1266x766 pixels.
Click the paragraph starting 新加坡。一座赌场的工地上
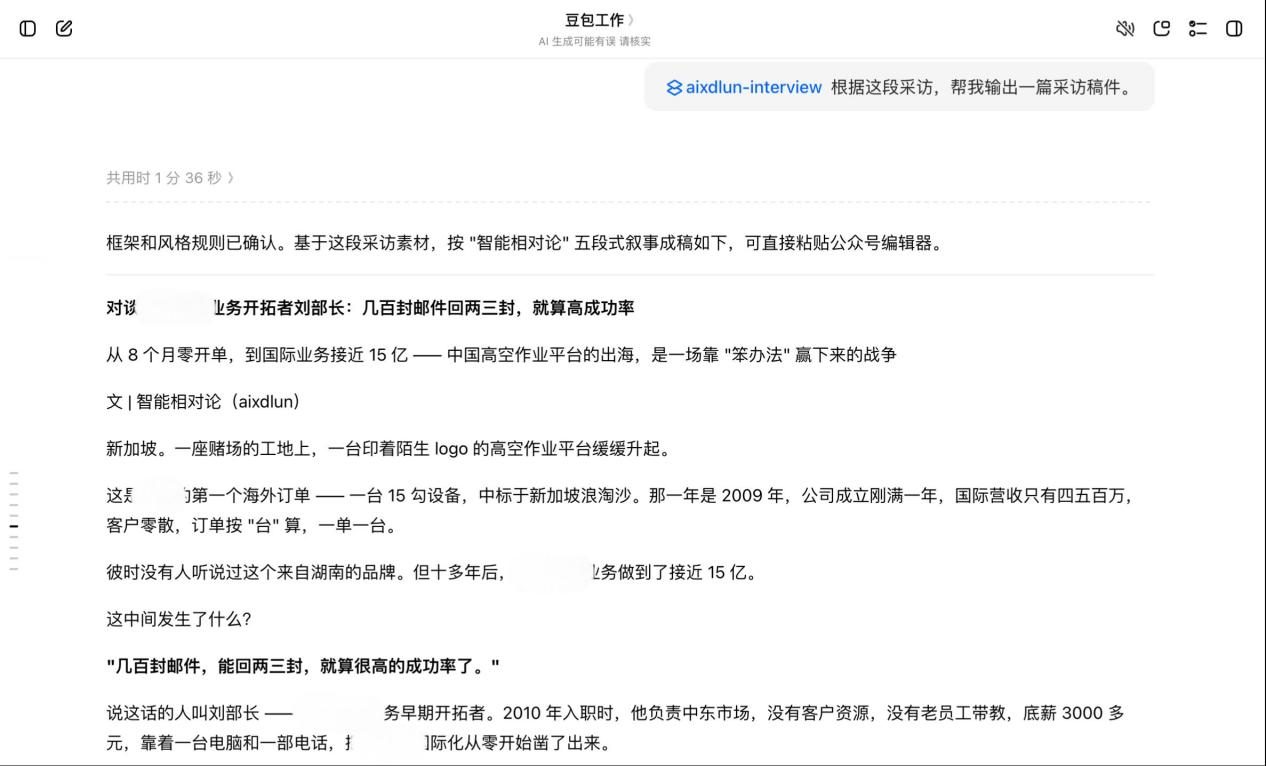click(388, 449)
